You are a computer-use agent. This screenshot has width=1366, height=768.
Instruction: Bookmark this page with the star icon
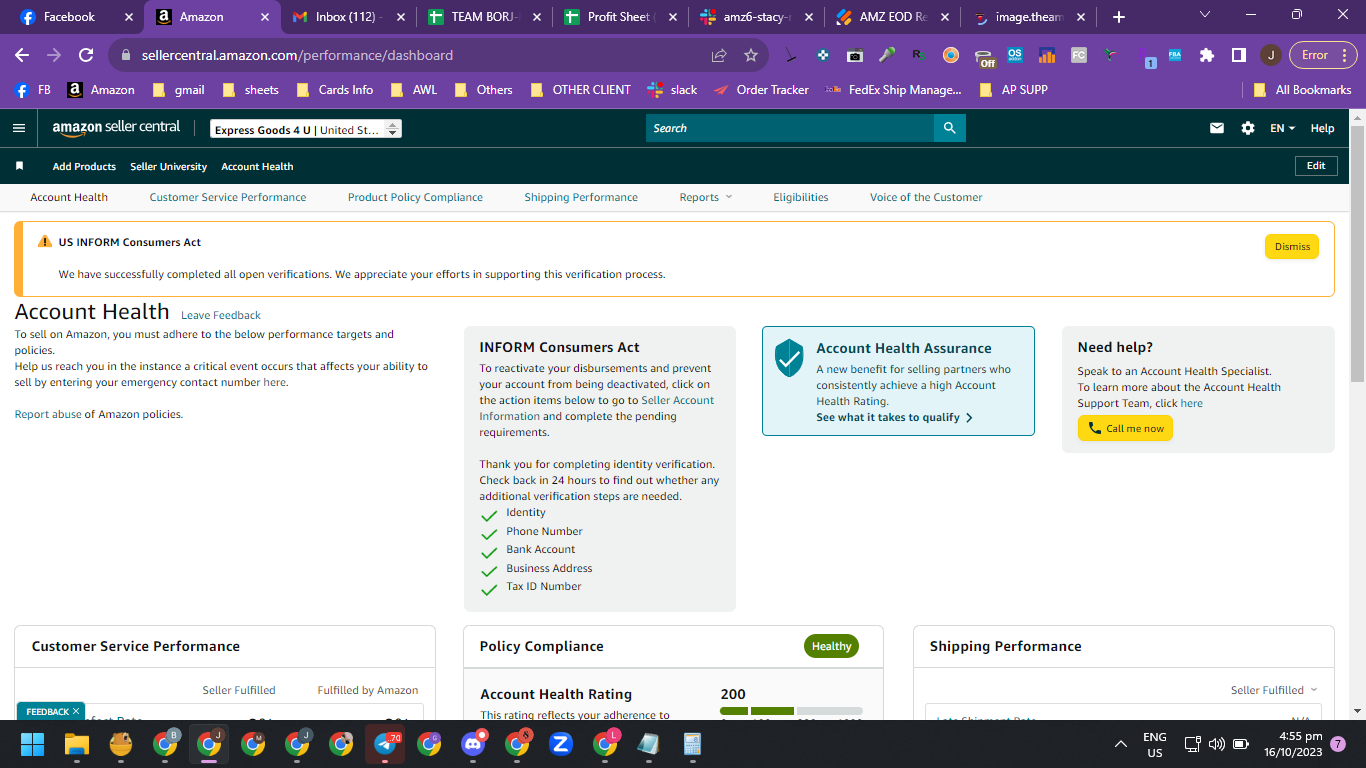(751, 55)
